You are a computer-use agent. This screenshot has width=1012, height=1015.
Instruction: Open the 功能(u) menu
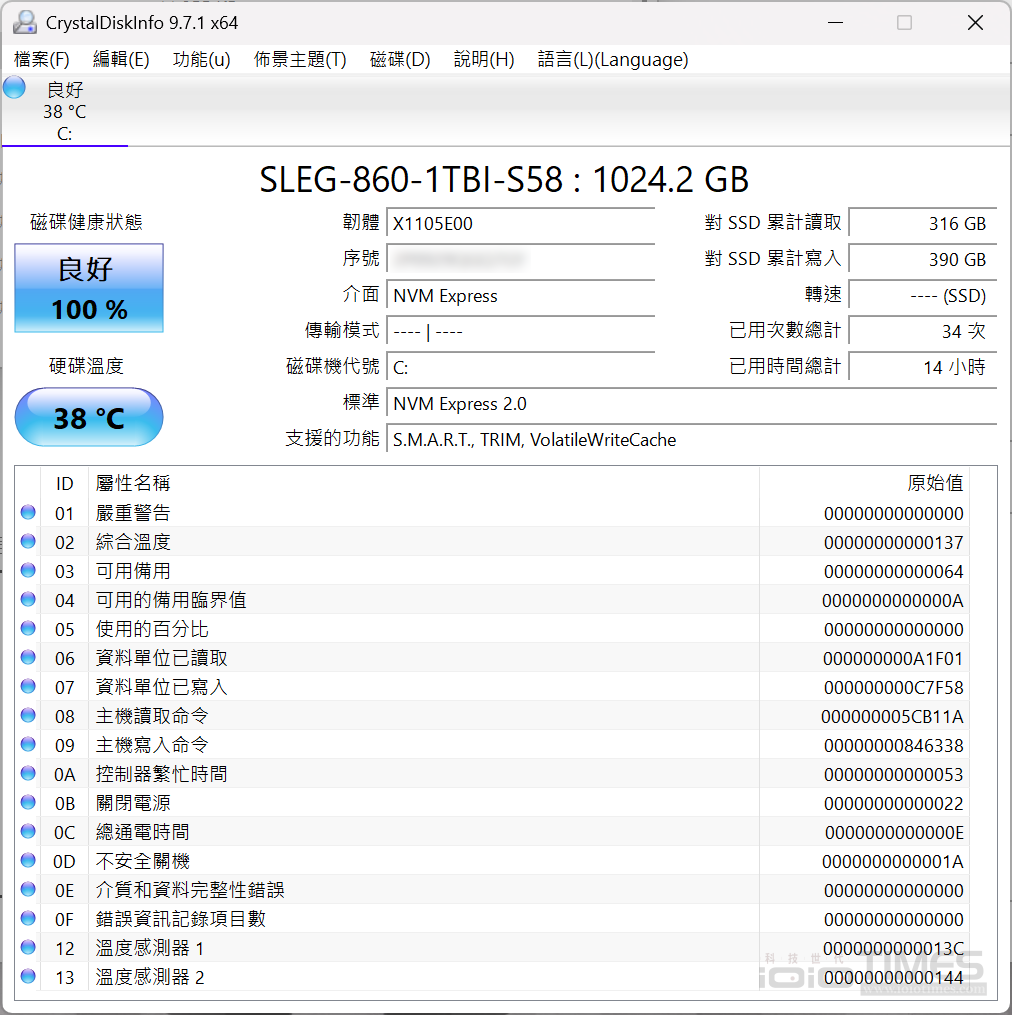pyautogui.click(x=201, y=60)
